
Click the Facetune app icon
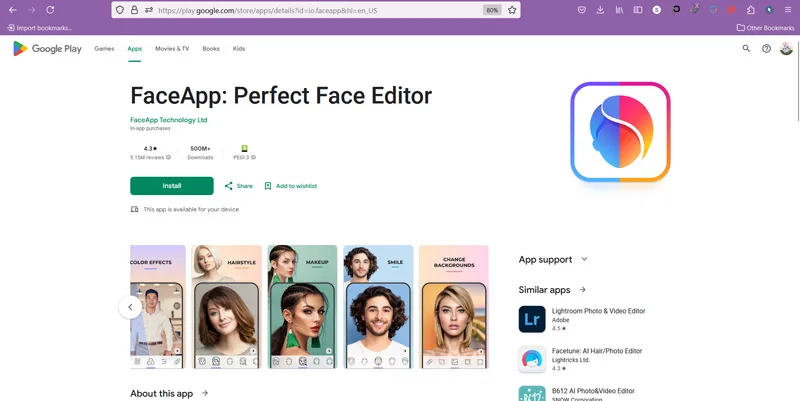point(532,359)
